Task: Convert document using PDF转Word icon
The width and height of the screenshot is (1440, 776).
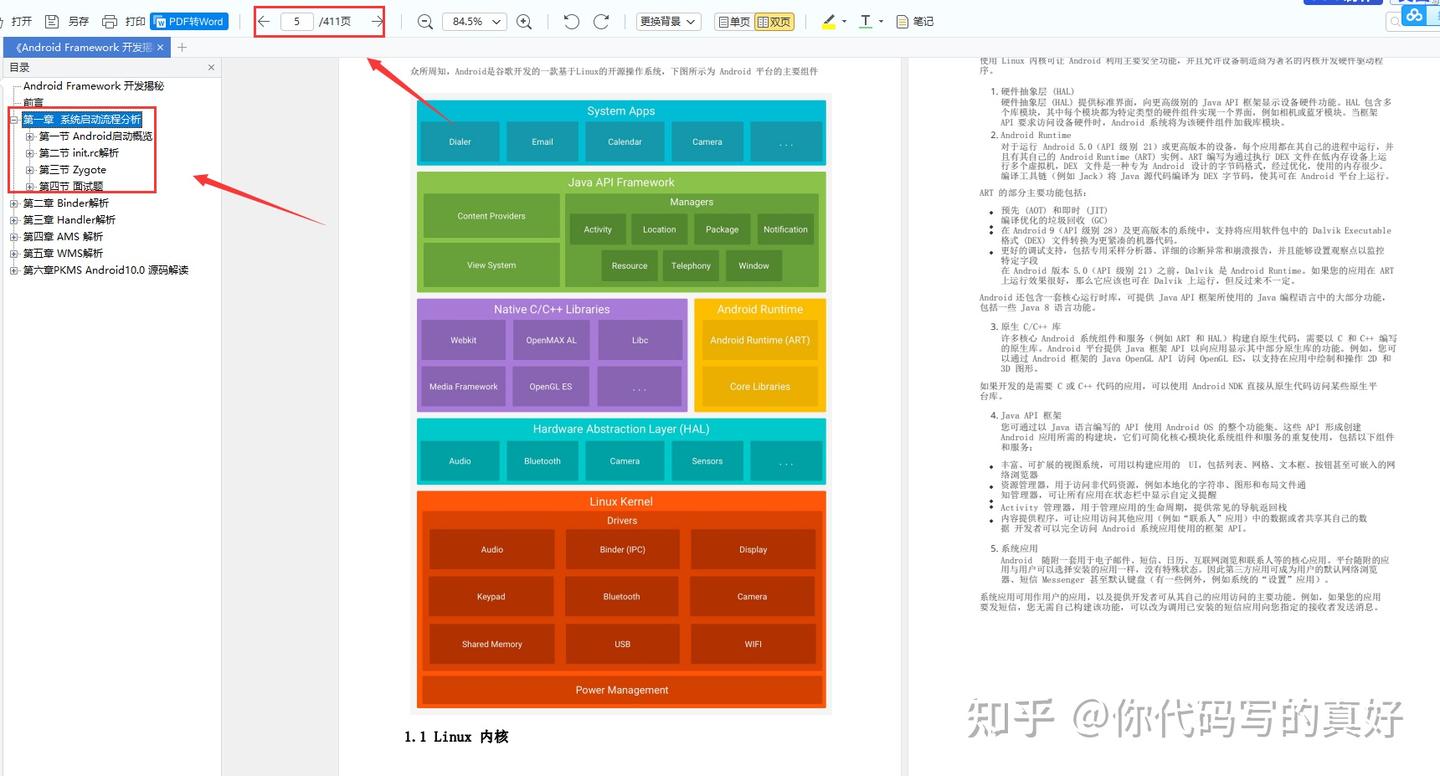Action: [190, 20]
